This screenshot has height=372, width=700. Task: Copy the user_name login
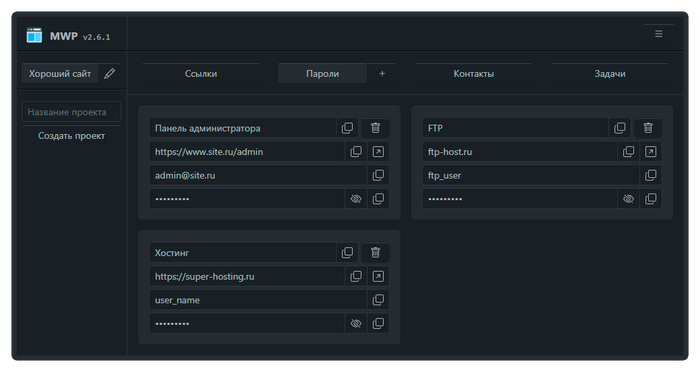(x=378, y=300)
